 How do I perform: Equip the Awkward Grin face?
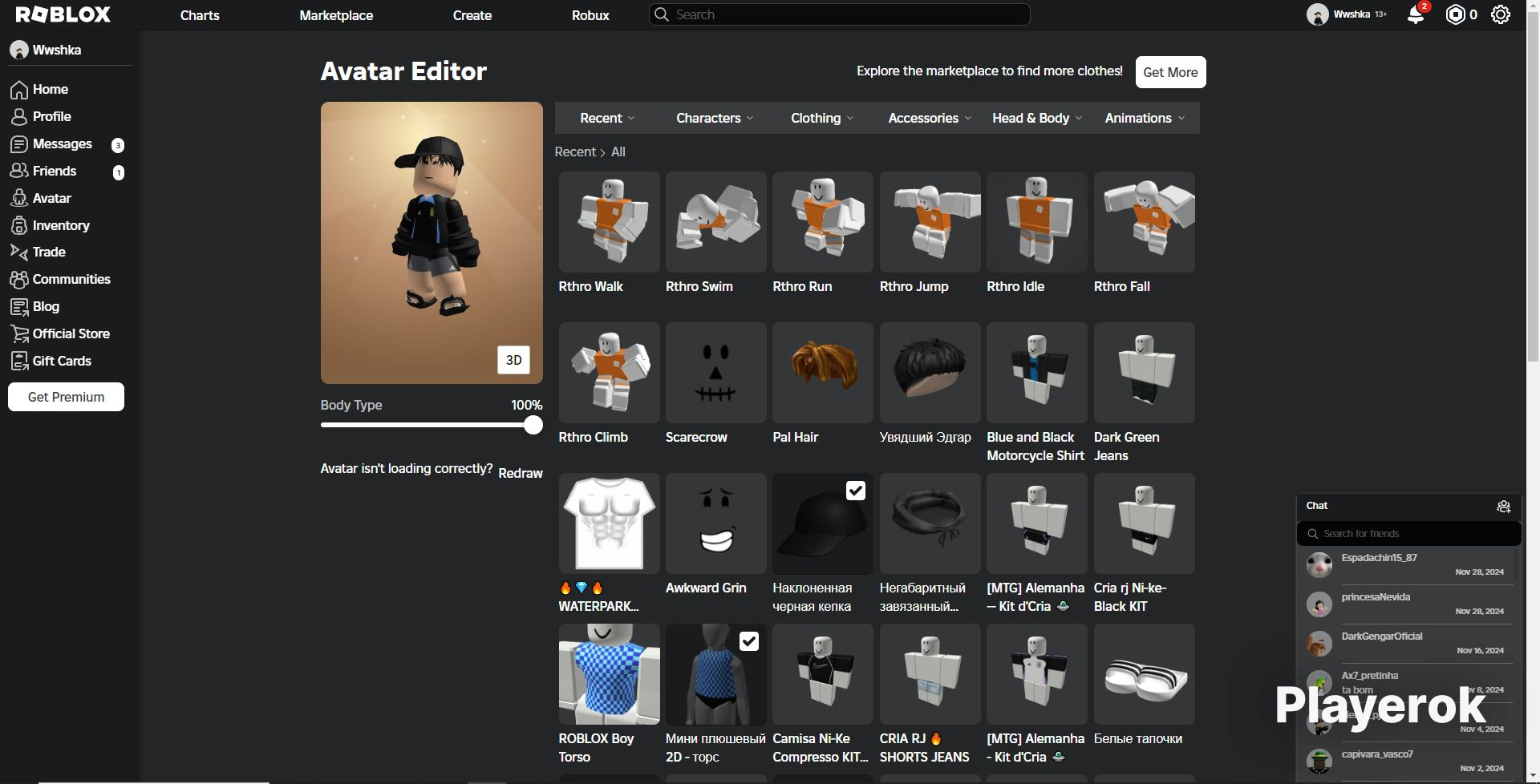click(x=715, y=523)
